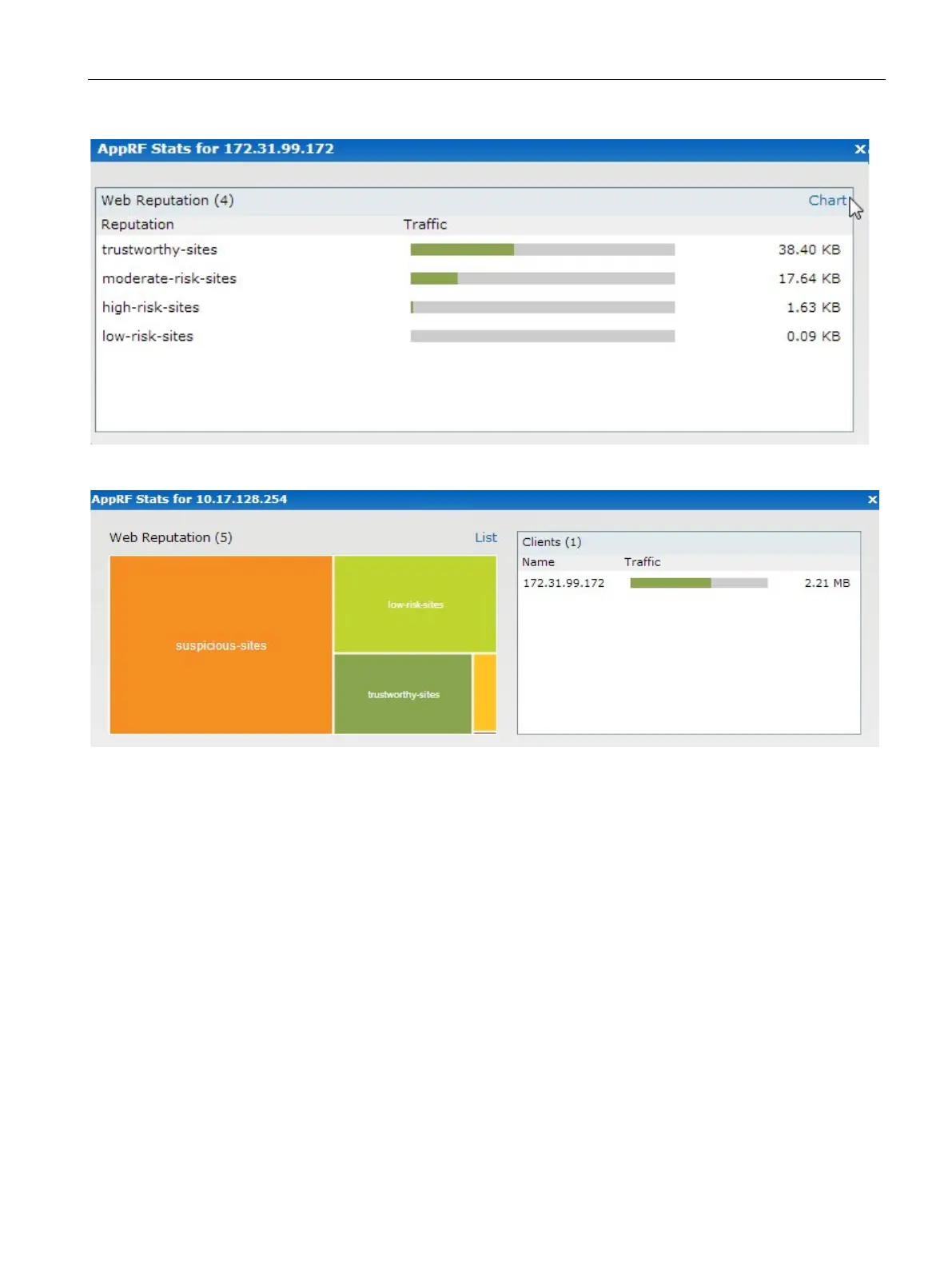Click the trustworthy-sites traffic bar
This screenshot has height=1269, width=952.
[x=543, y=249]
